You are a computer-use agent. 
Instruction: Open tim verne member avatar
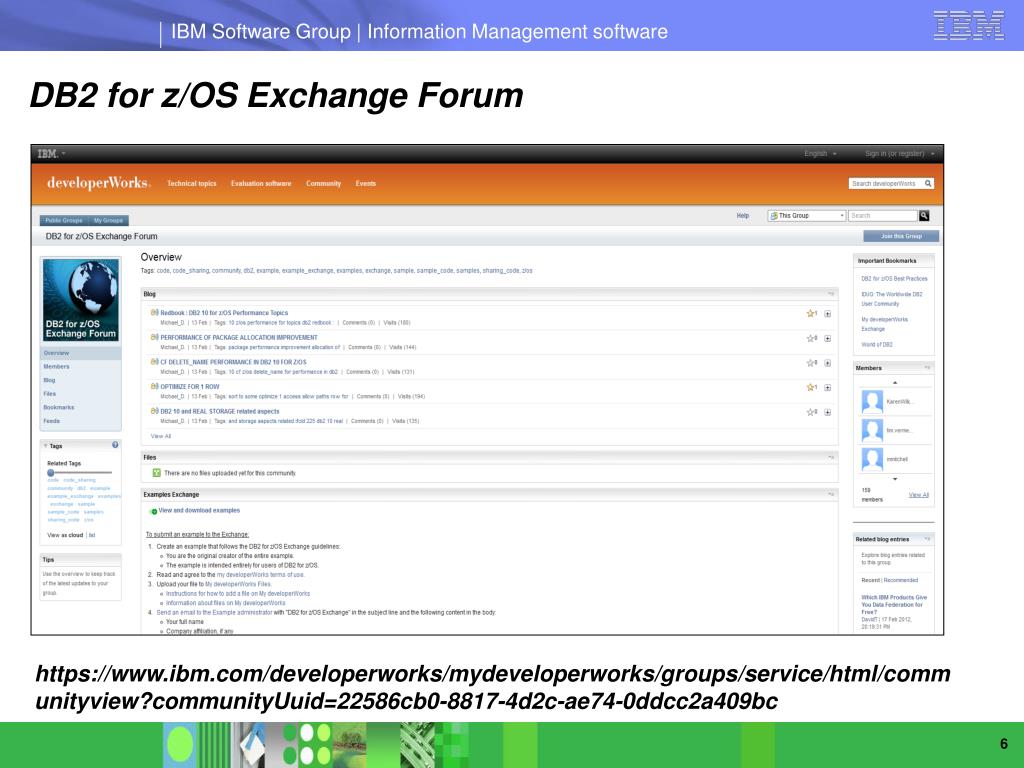point(872,430)
